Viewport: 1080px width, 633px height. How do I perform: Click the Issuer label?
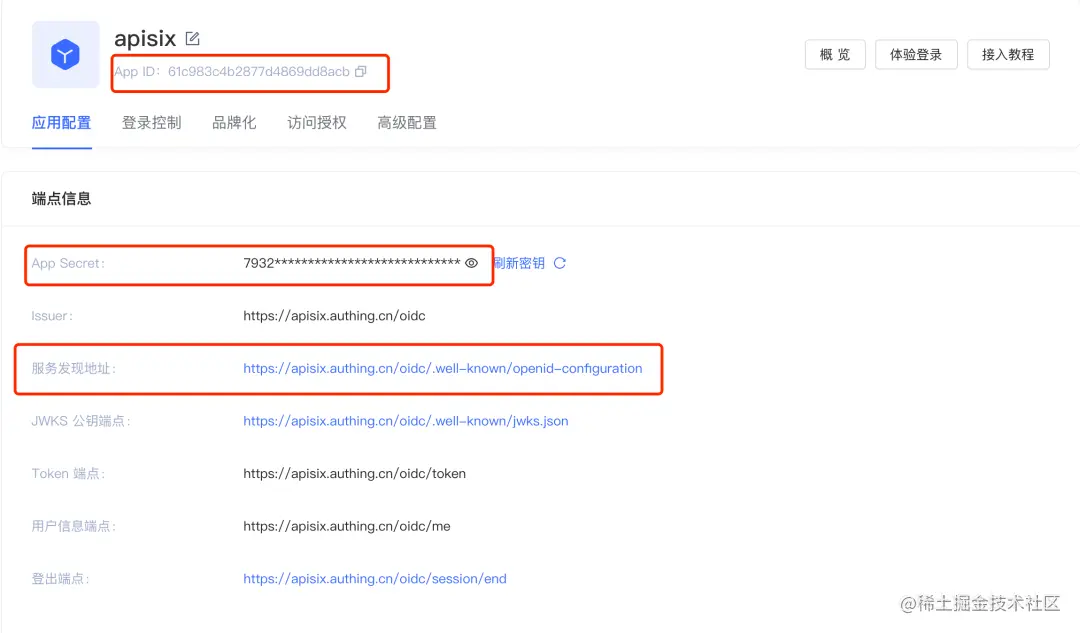(52, 315)
